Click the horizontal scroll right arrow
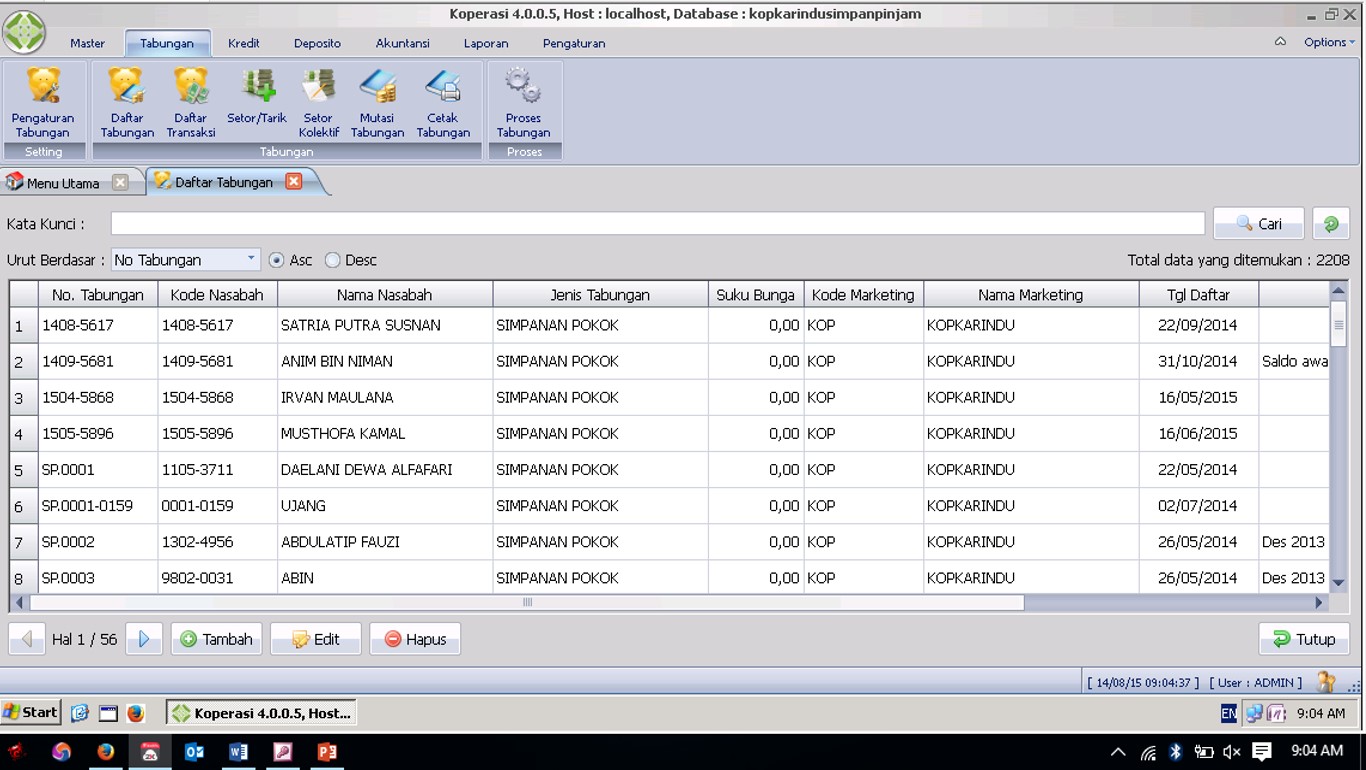The image size is (1366, 770). point(1319,602)
